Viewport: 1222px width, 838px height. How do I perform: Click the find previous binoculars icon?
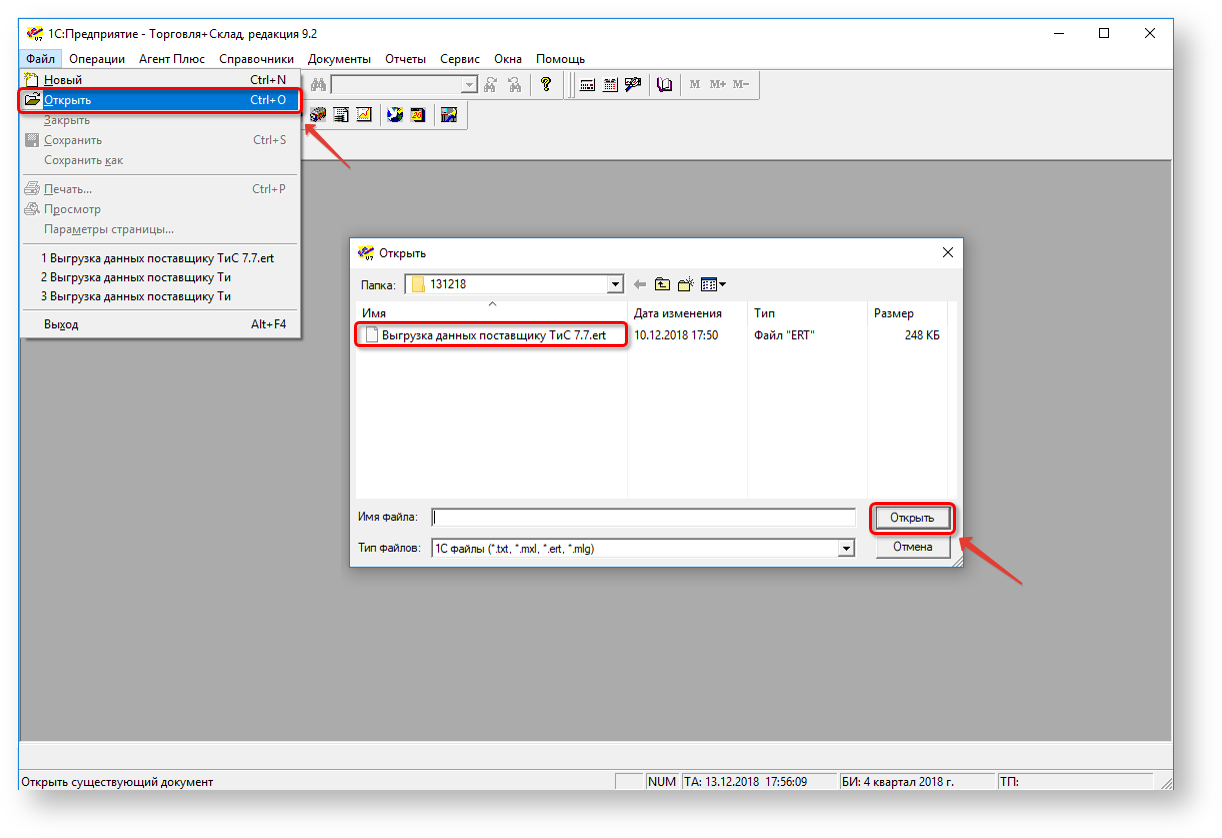pyautogui.click(x=514, y=85)
